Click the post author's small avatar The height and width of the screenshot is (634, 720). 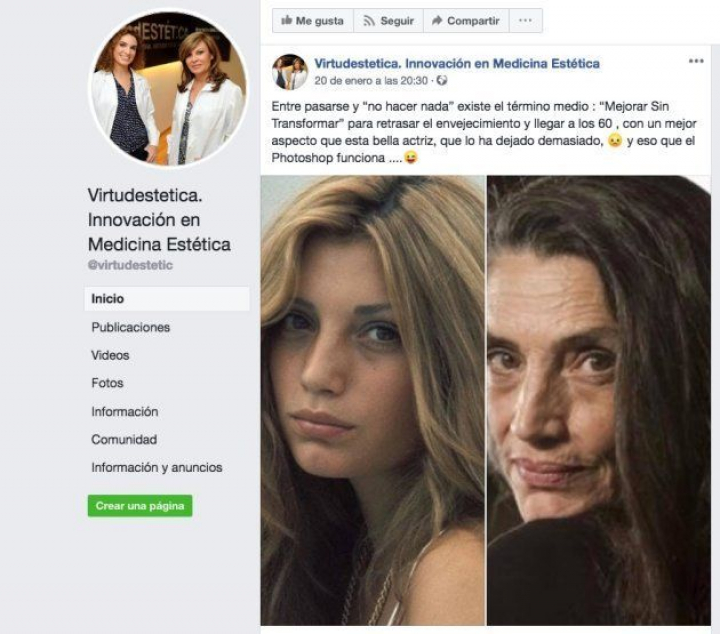click(290, 72)
